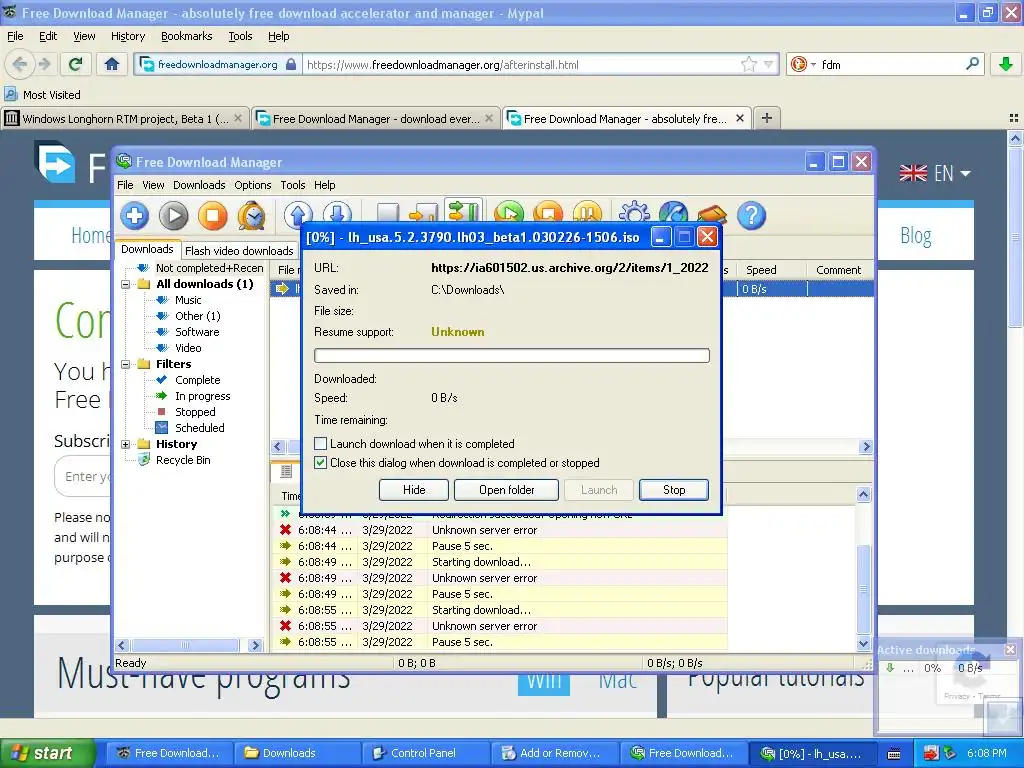Viewport: 1024px width, 768px height.
Task: Close the Active downloads floating panel
Action: click(x=1010, y=649)
